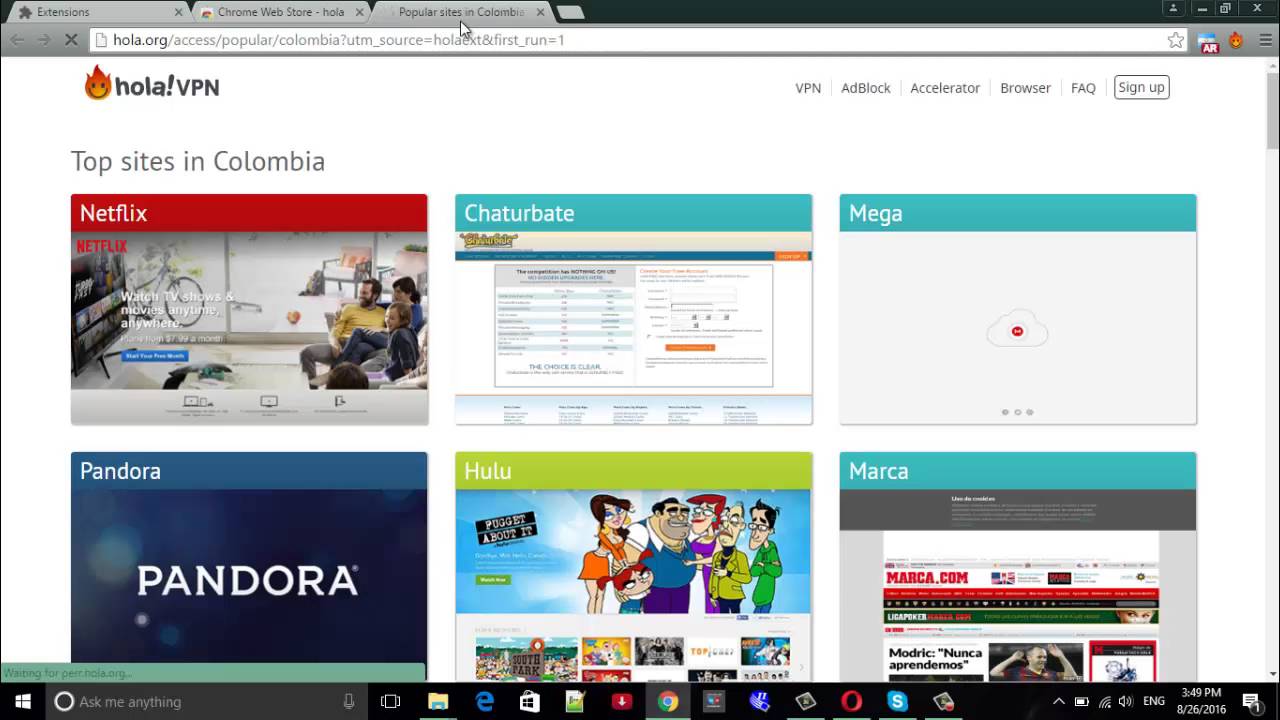This screenshot has width=1280, height=720.
Task: Open the Pandora site card
Action: (249, 567)
